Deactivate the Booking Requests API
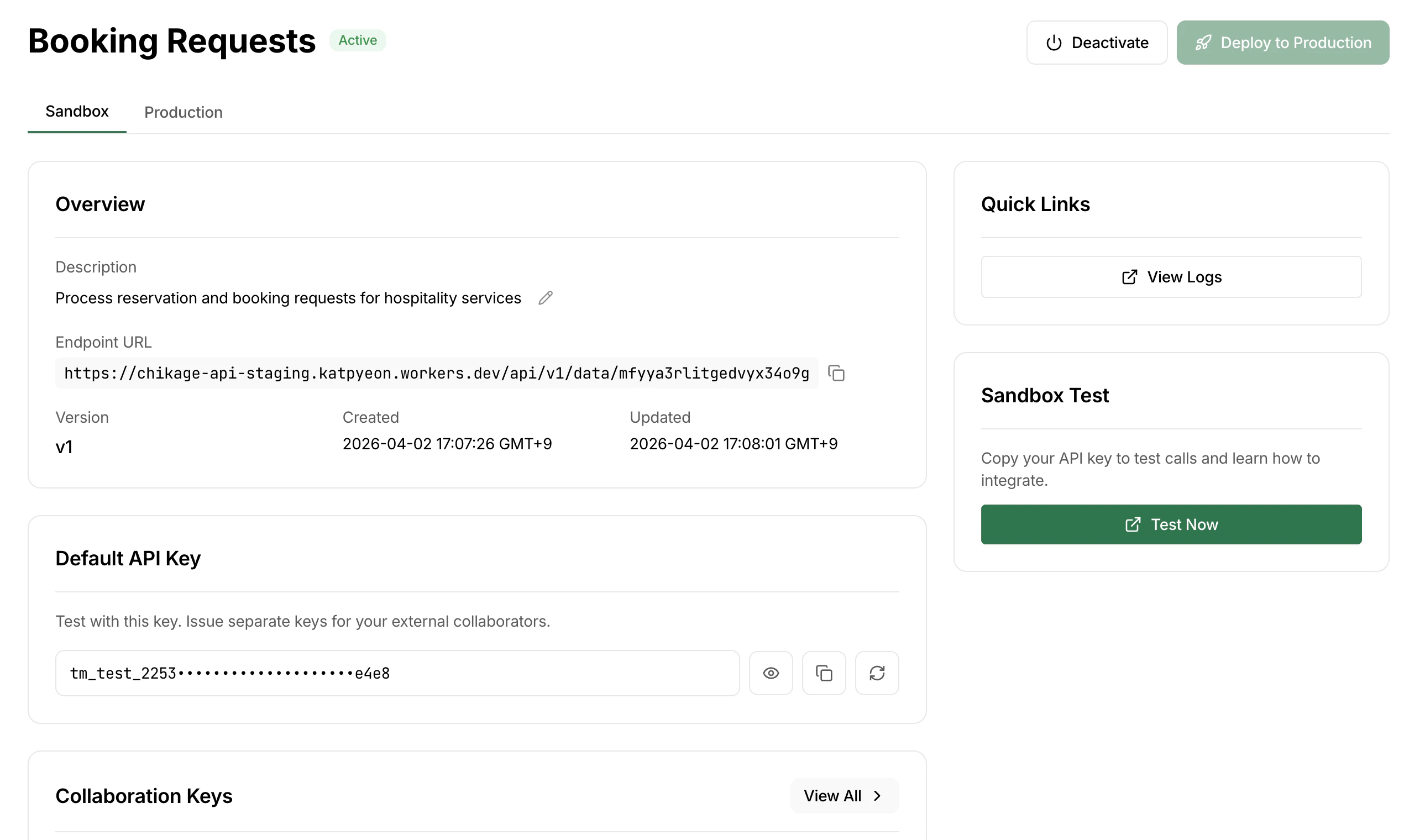This screenshot has width=1404, height=840. (x=1097, y=43)
